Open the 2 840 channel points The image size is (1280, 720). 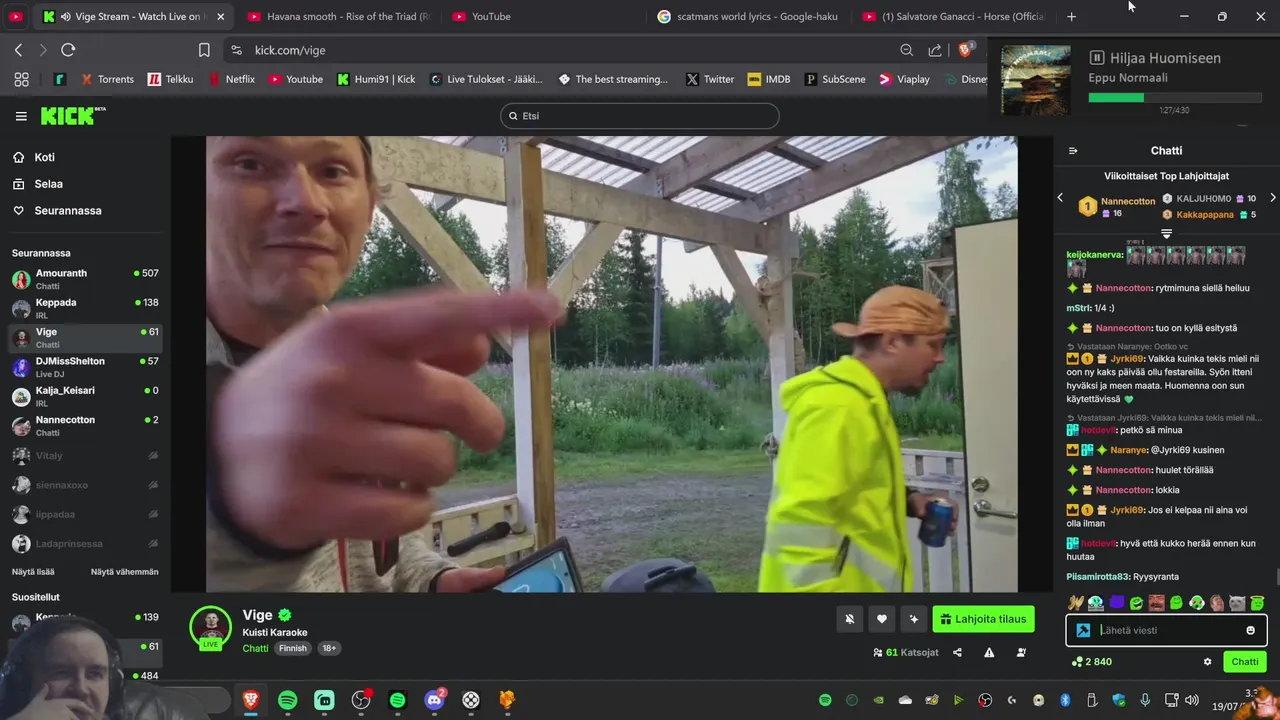[x=1091, y=662]
